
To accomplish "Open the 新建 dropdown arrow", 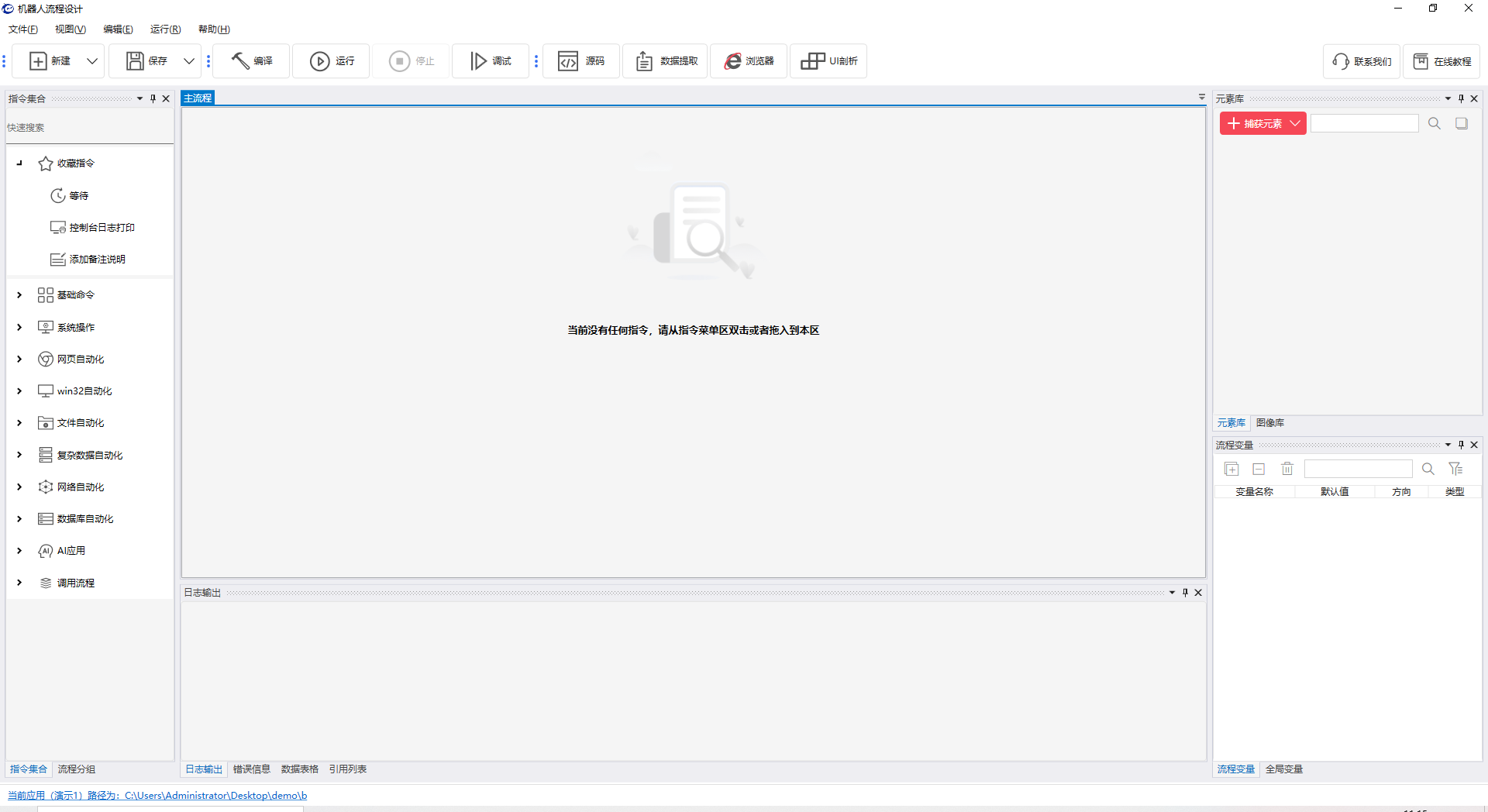I will (92, 60).
